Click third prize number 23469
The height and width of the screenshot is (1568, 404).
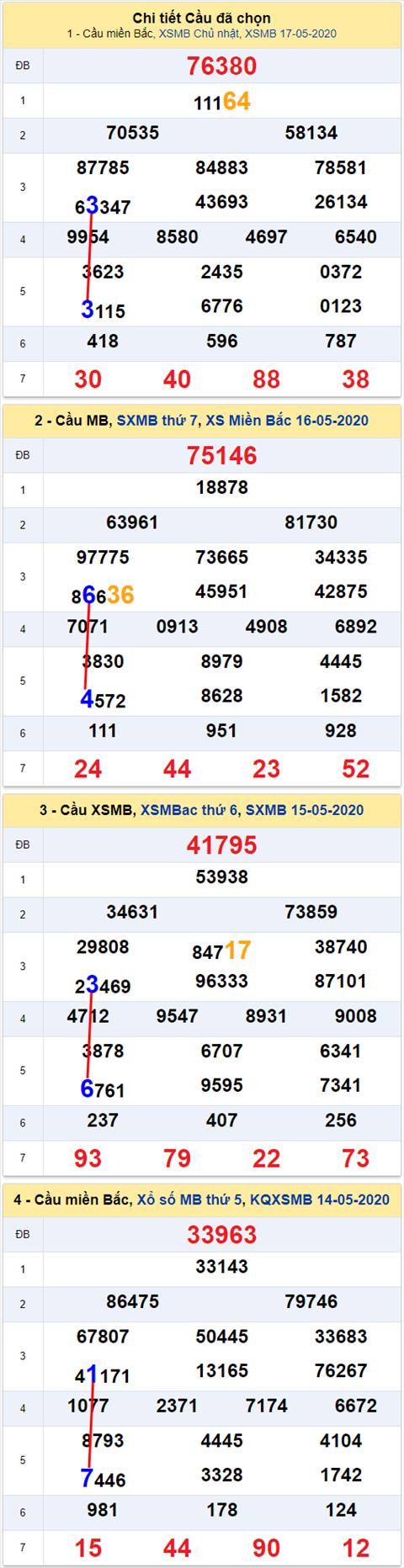103,984
